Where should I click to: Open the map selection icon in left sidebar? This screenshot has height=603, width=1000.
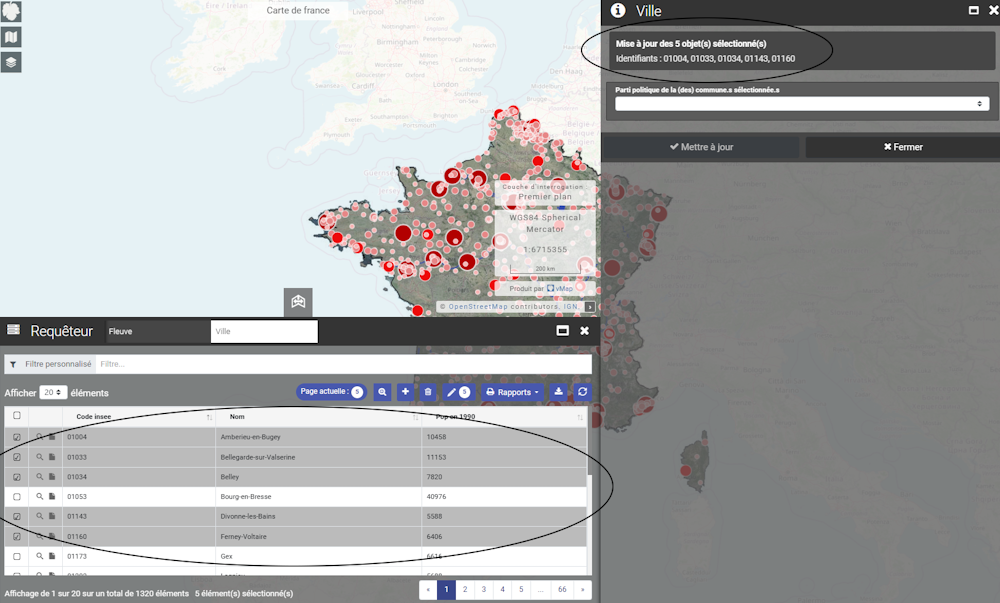(11, 37)
